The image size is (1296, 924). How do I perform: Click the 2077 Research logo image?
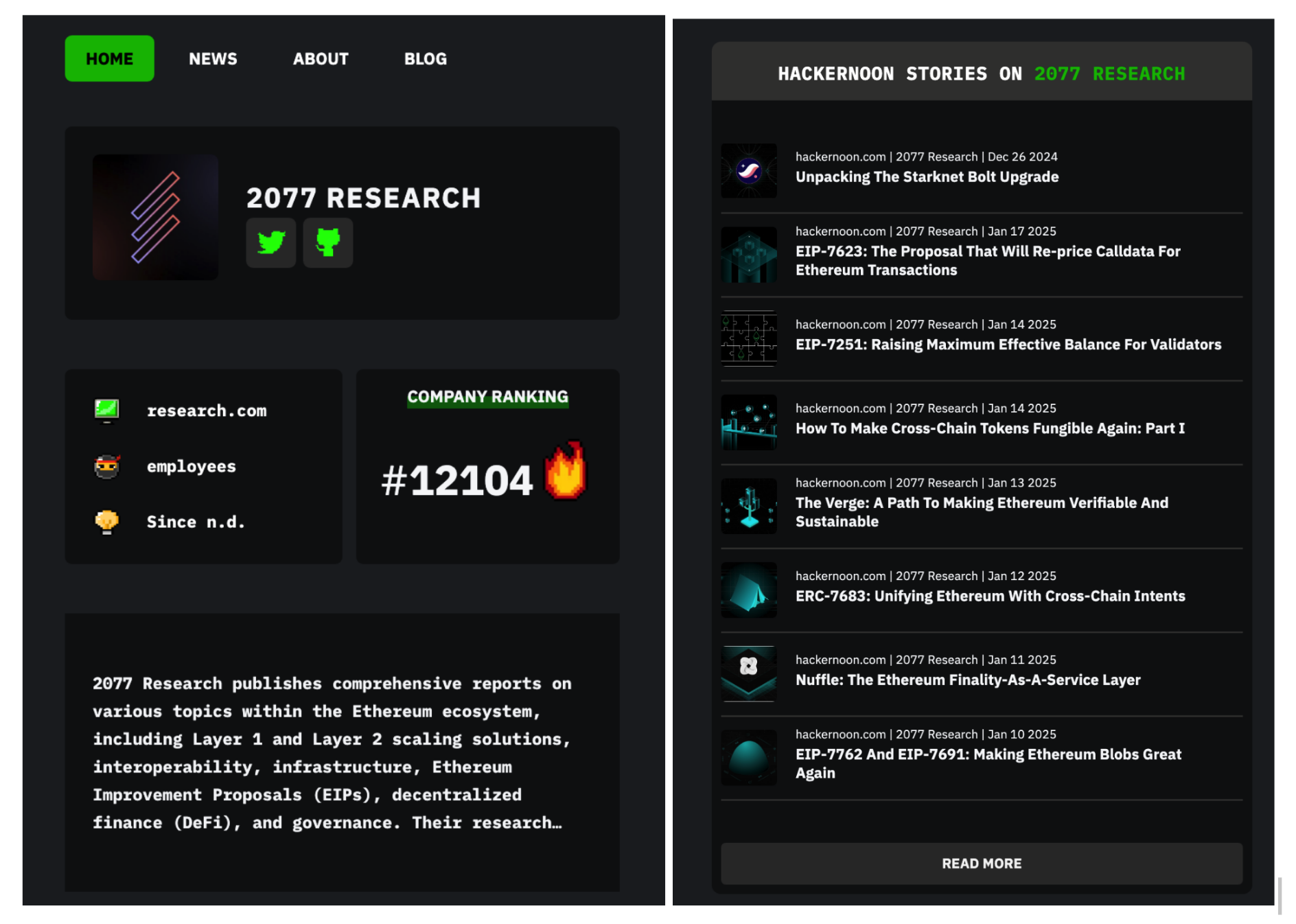pos(155,217)
